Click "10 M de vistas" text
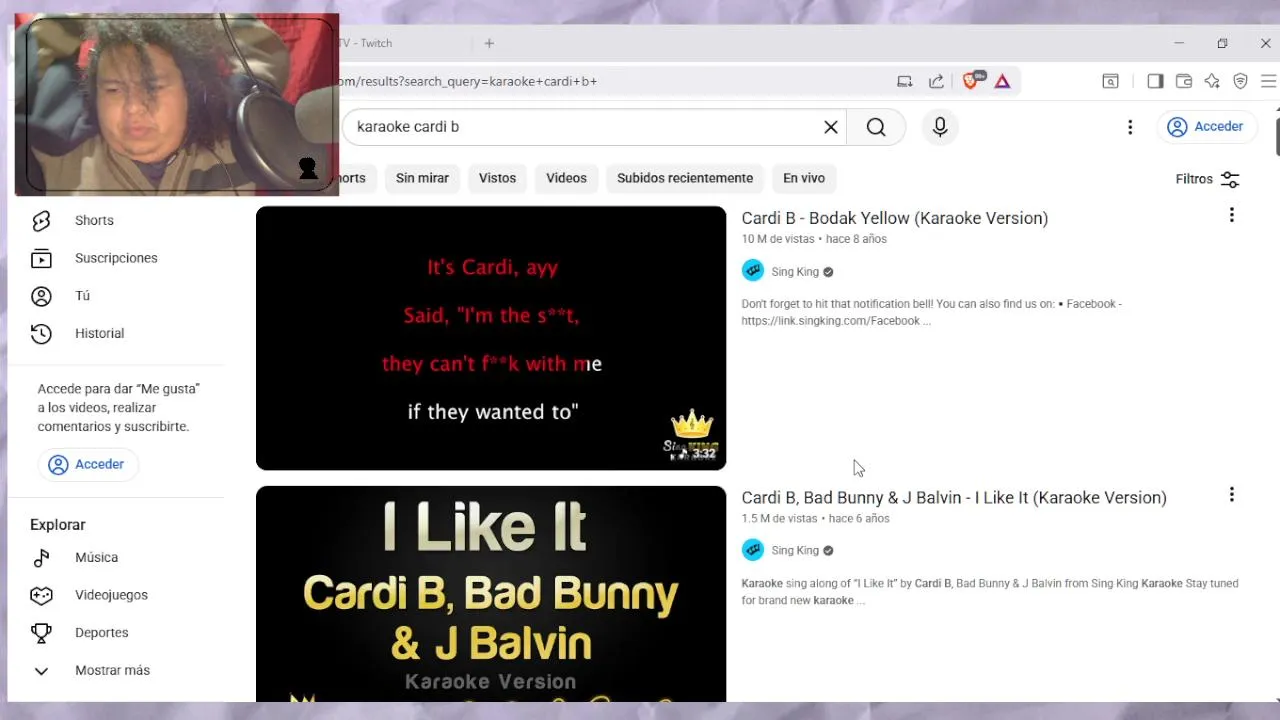This screenshot has height=720, width=1280. pyautogui.click(x=778, y=239)
